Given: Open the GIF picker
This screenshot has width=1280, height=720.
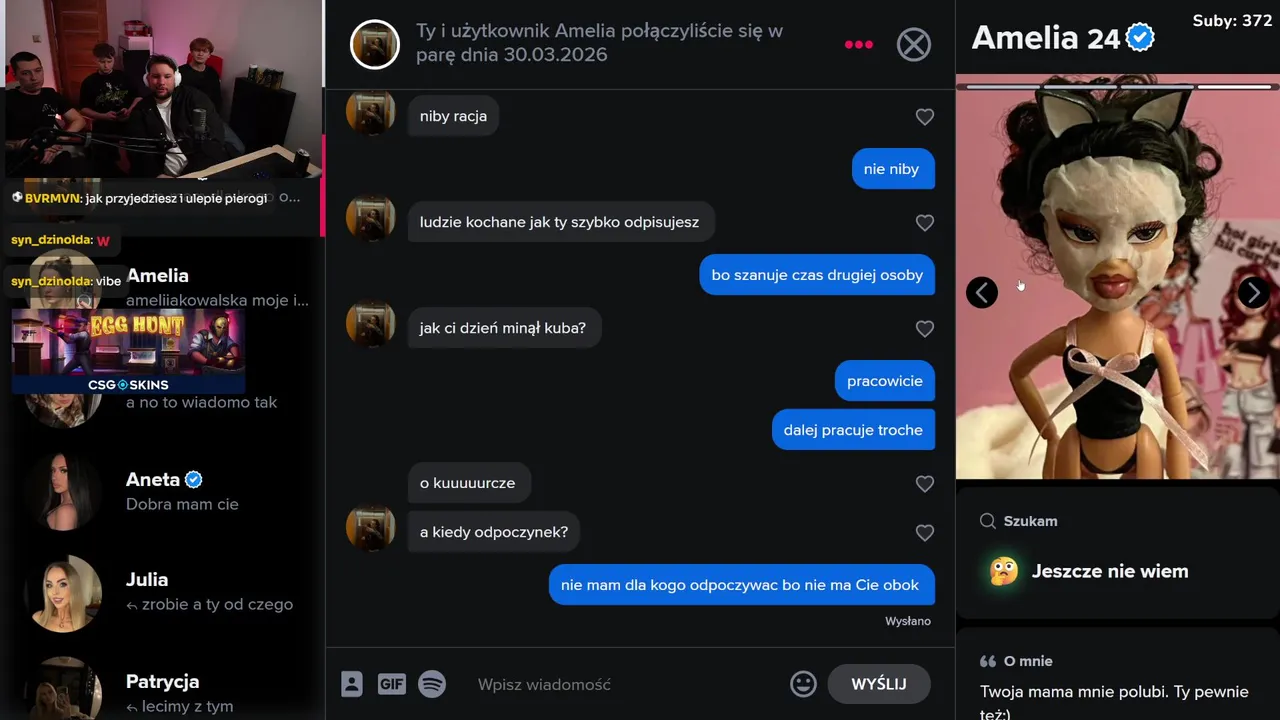Looking at the screenshot, I should pos(392,684).
